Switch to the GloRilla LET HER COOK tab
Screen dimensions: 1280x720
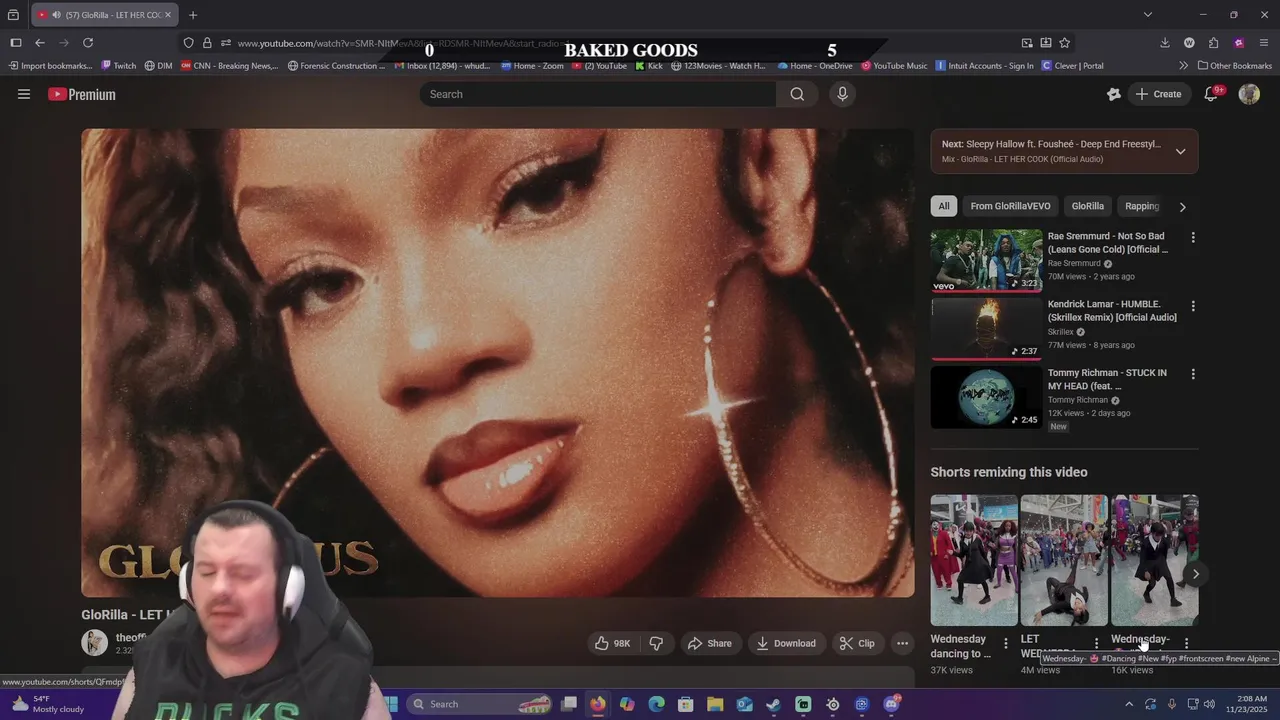[x=105, y=15]
